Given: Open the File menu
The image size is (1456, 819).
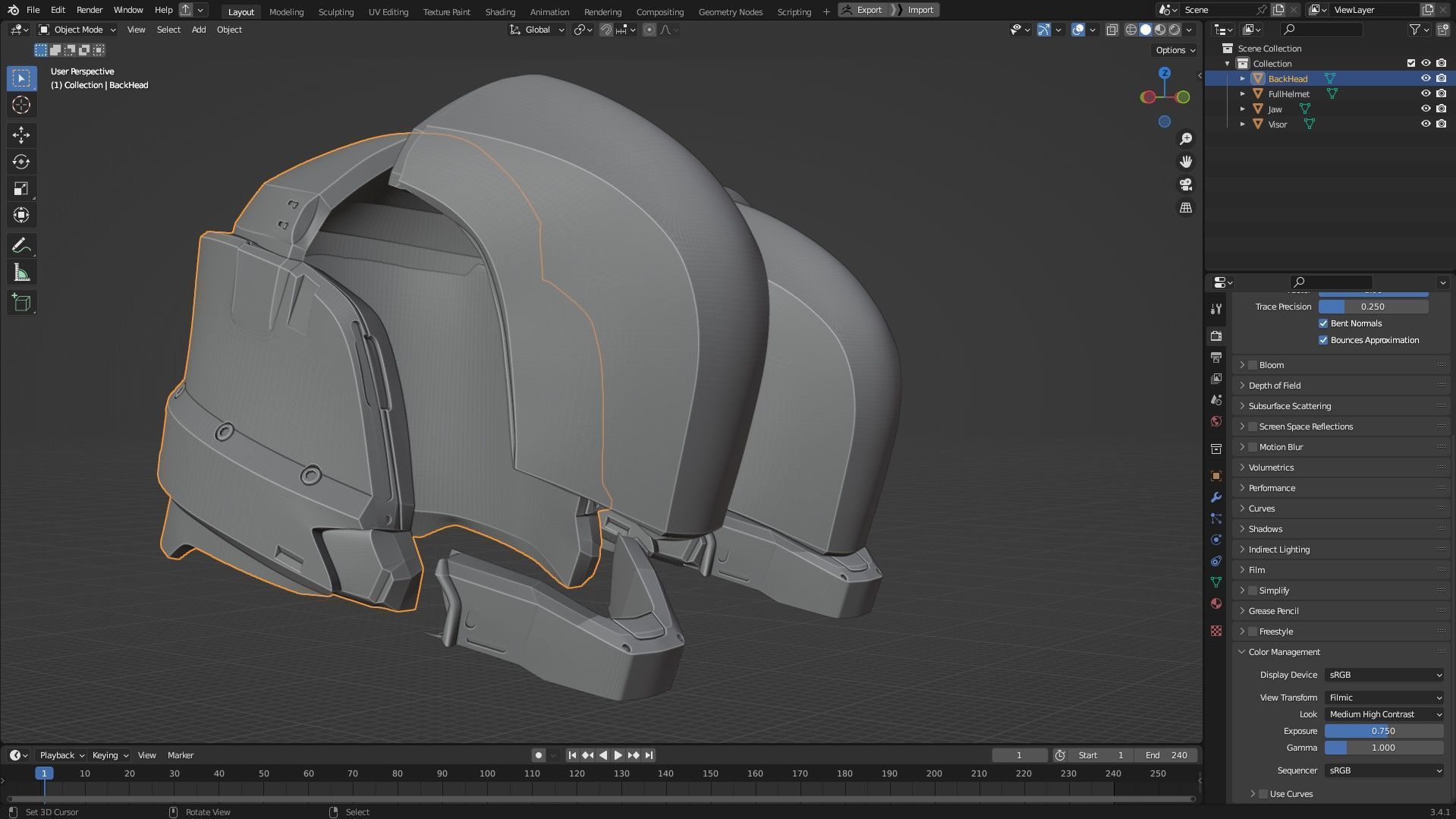Looking at the screenshot, I should pyautogui.click(x=33, y=10).
